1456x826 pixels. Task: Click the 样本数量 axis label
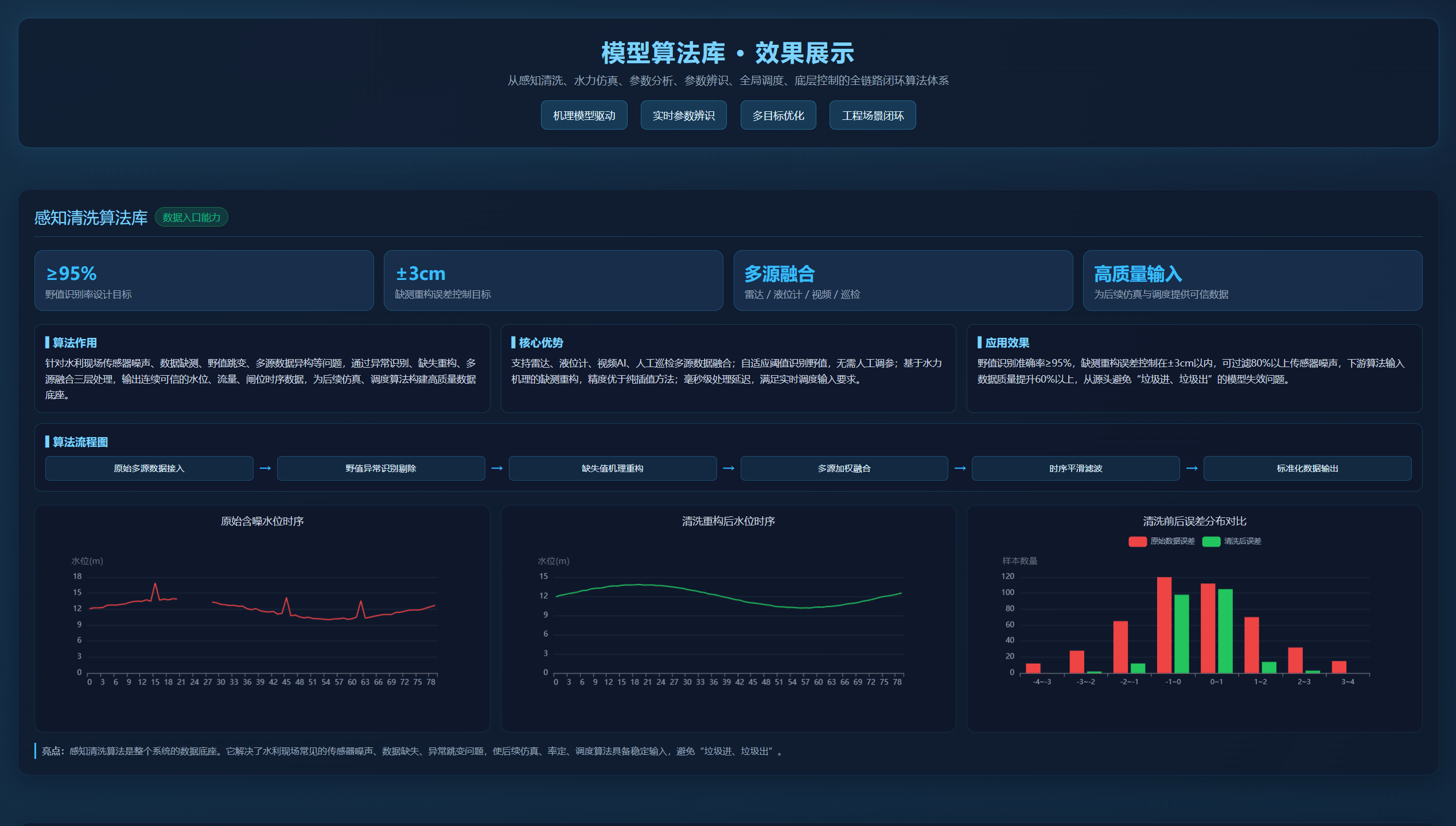(1019, 560)
